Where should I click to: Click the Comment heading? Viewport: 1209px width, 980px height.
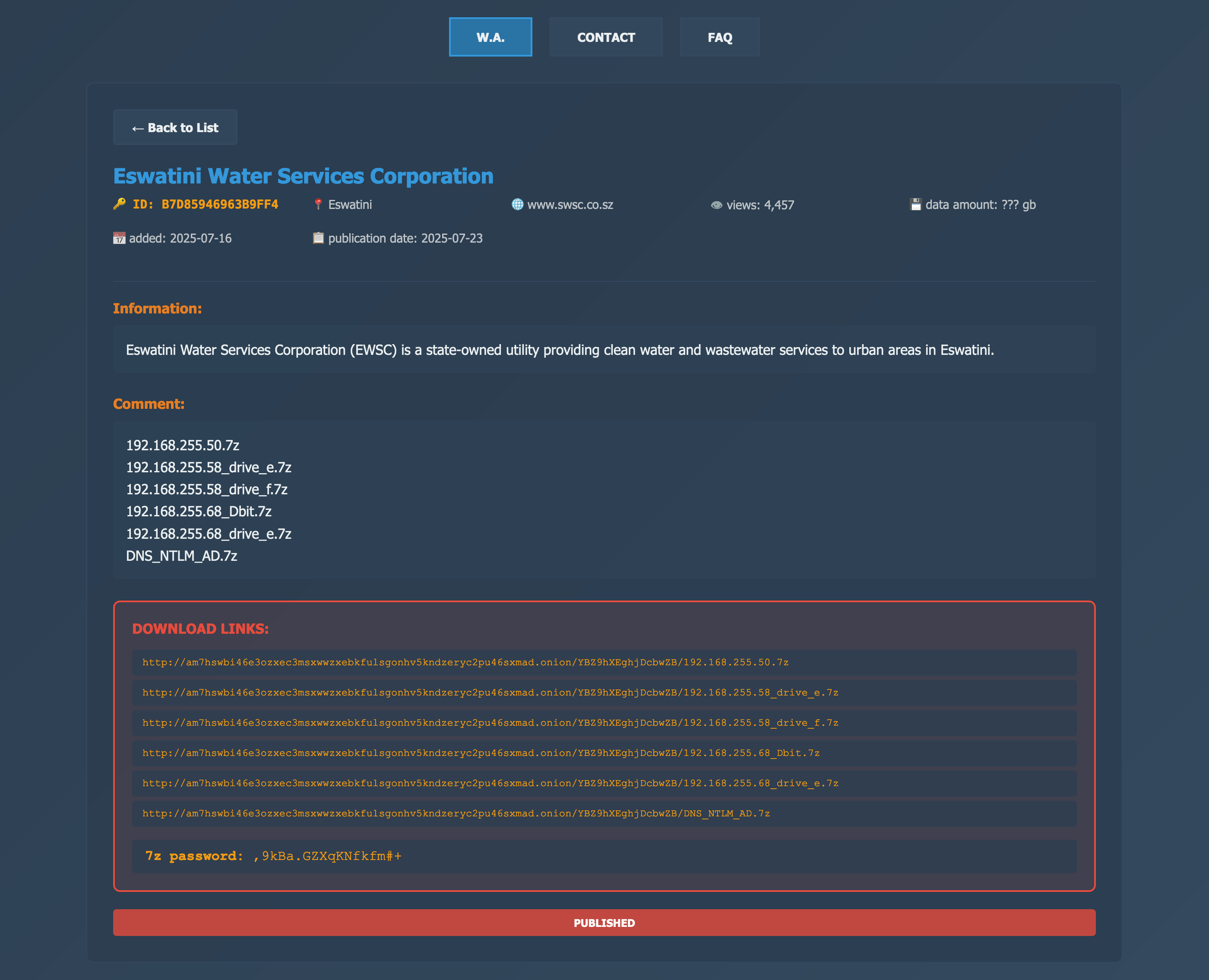[149, 404]
